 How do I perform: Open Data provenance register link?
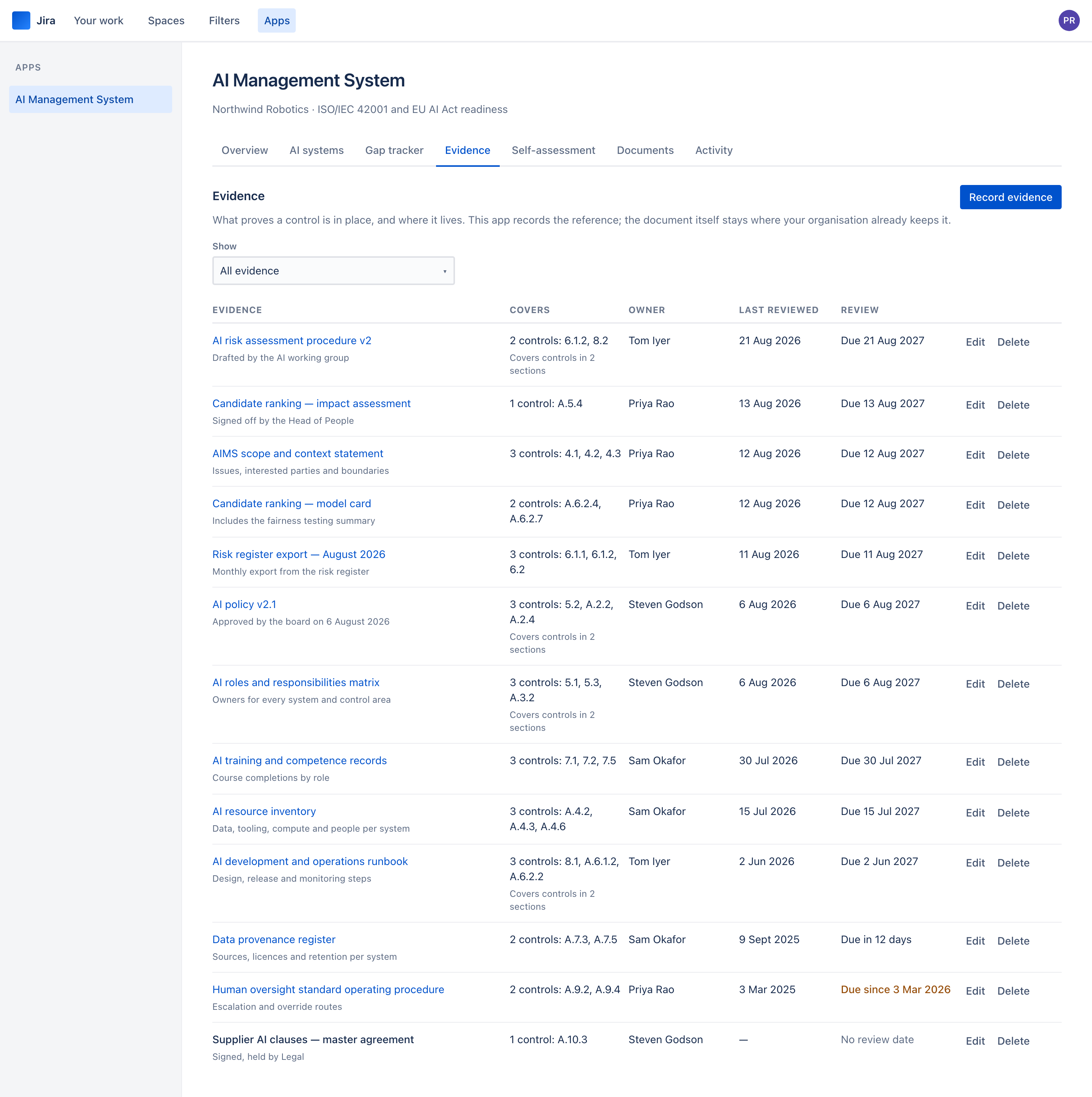pos(274,939)
